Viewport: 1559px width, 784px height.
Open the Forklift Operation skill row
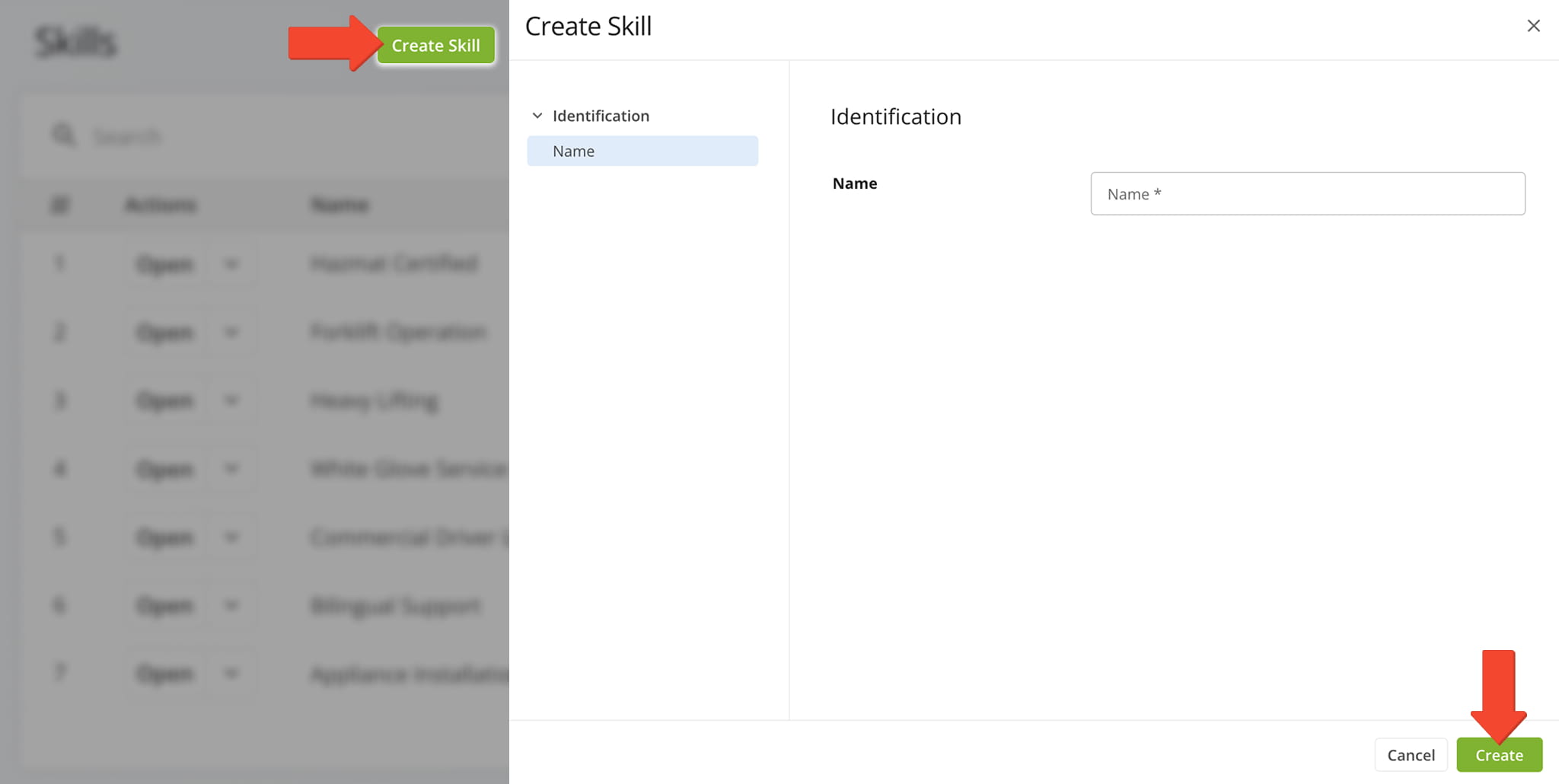(165, 333)
